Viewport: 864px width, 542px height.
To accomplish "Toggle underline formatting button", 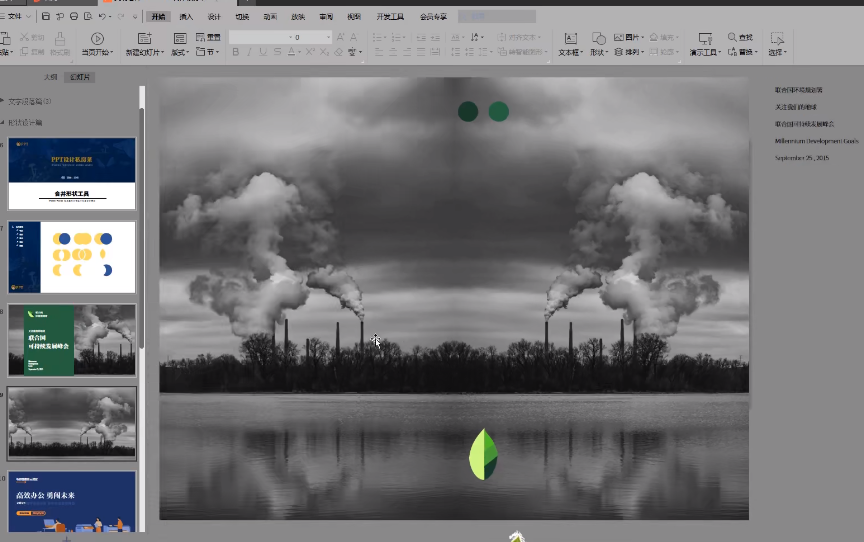I will pyautogui.click(x=263, y=52).
